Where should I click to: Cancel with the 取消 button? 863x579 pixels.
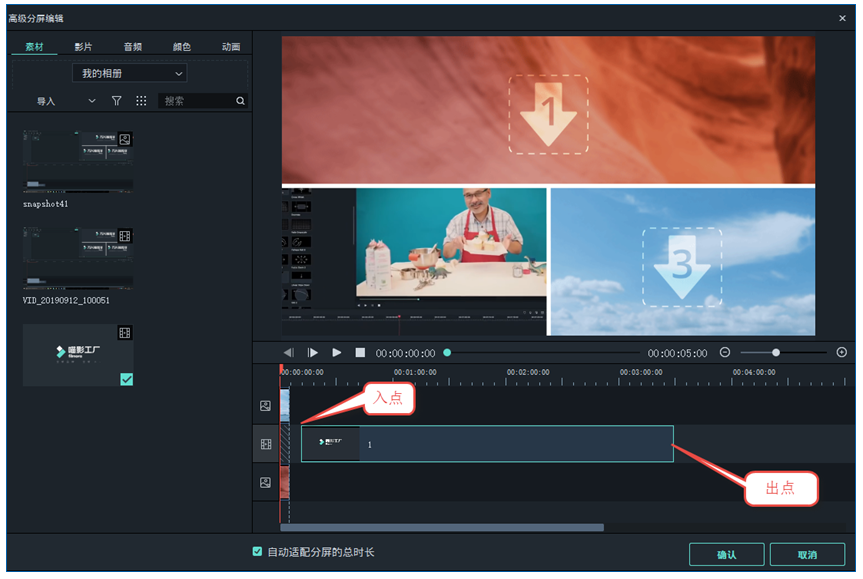coord(807,555)
